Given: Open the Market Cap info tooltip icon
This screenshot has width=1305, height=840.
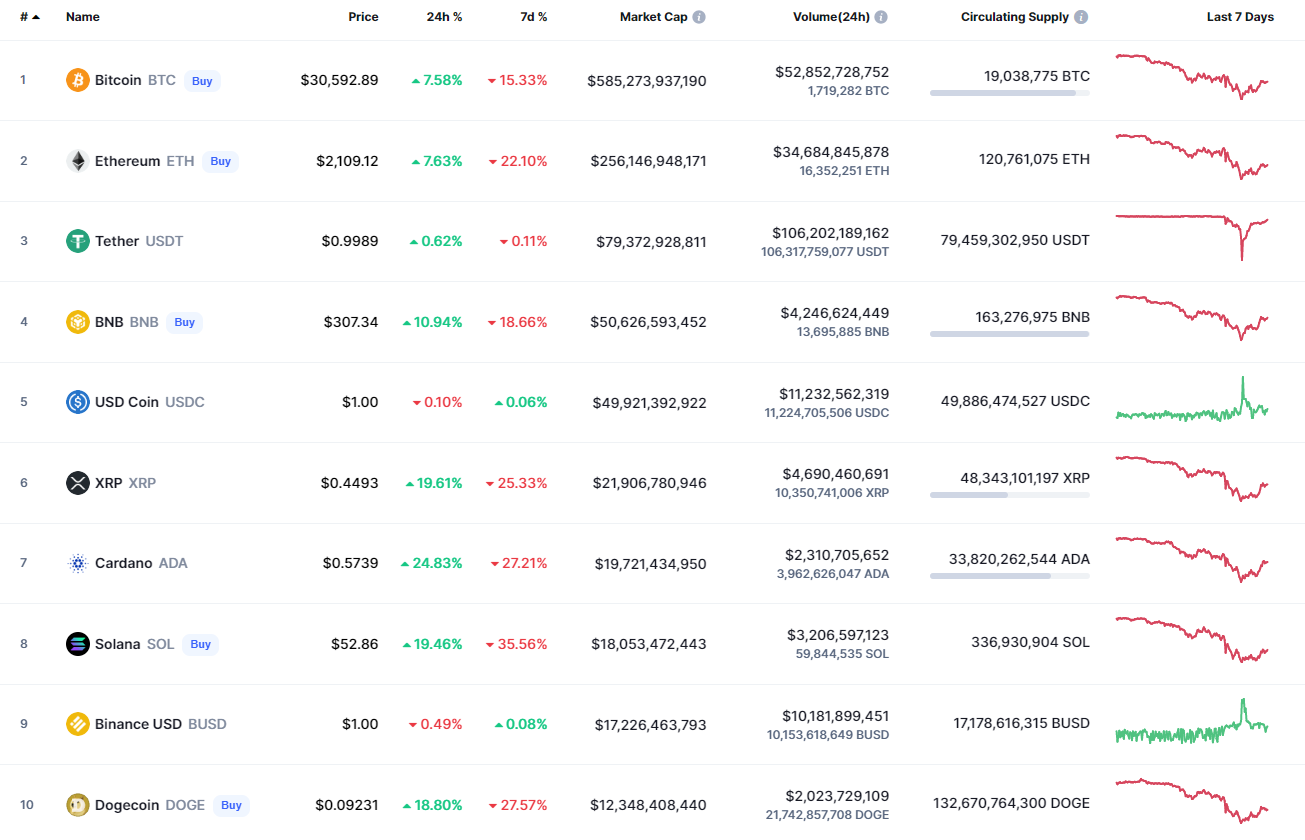Looking at the screenshot, I should click(699, 17).
